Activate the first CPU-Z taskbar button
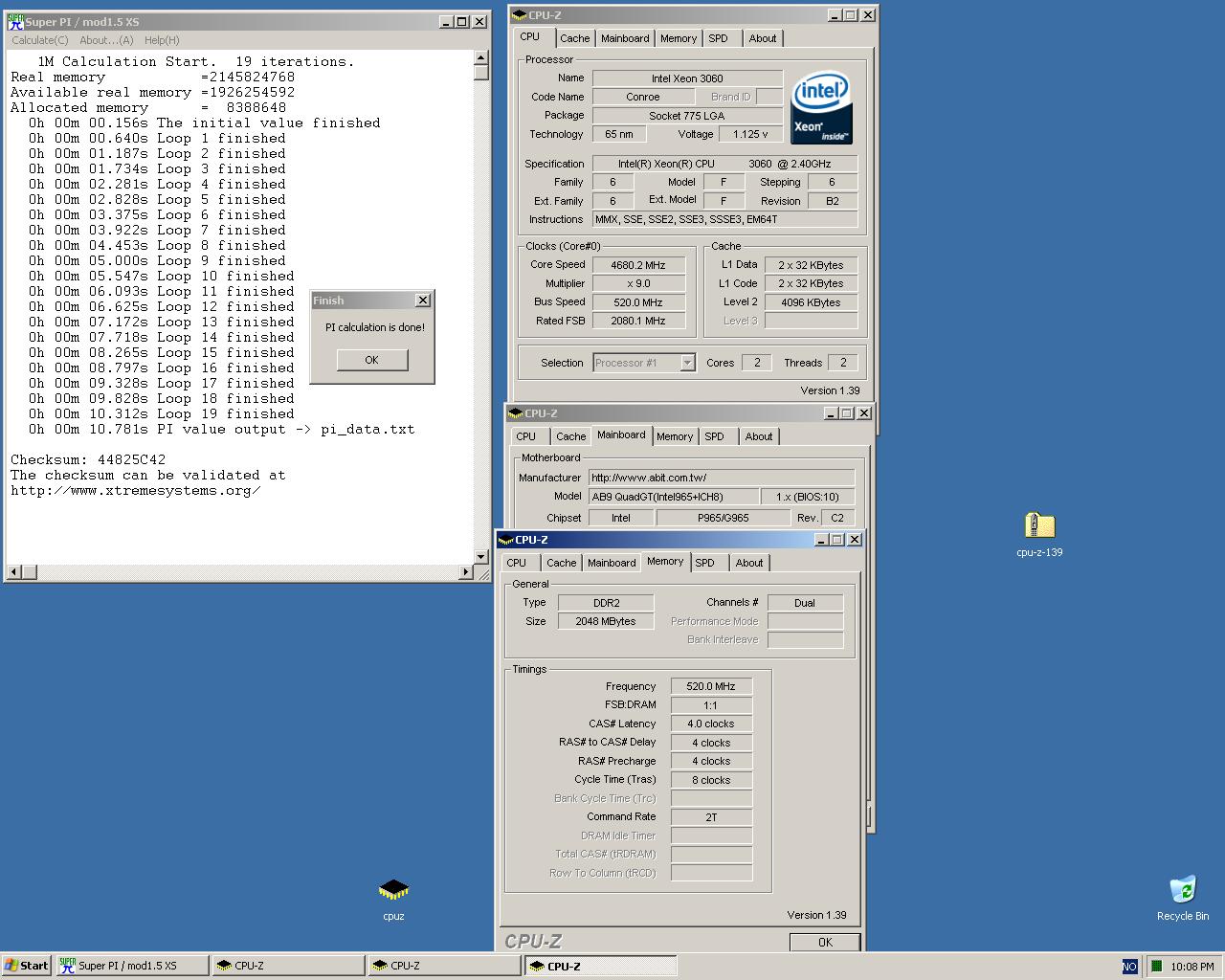This screenshot has width=1225, height=980. tap(288, 966)
